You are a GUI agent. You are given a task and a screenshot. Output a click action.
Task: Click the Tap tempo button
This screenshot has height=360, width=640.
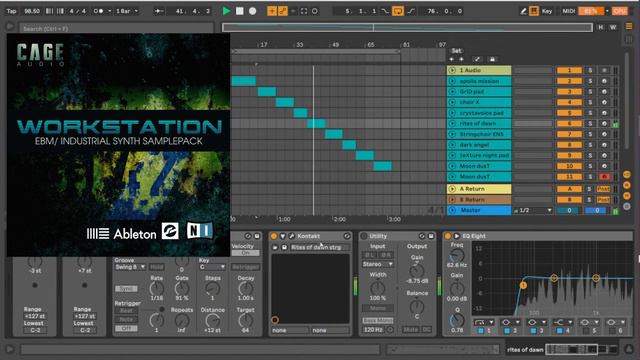(x=11, y=11)
